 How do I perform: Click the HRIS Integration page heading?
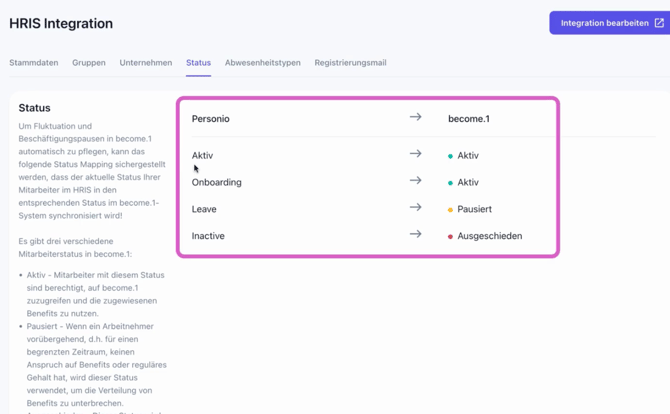pos(61,23)
